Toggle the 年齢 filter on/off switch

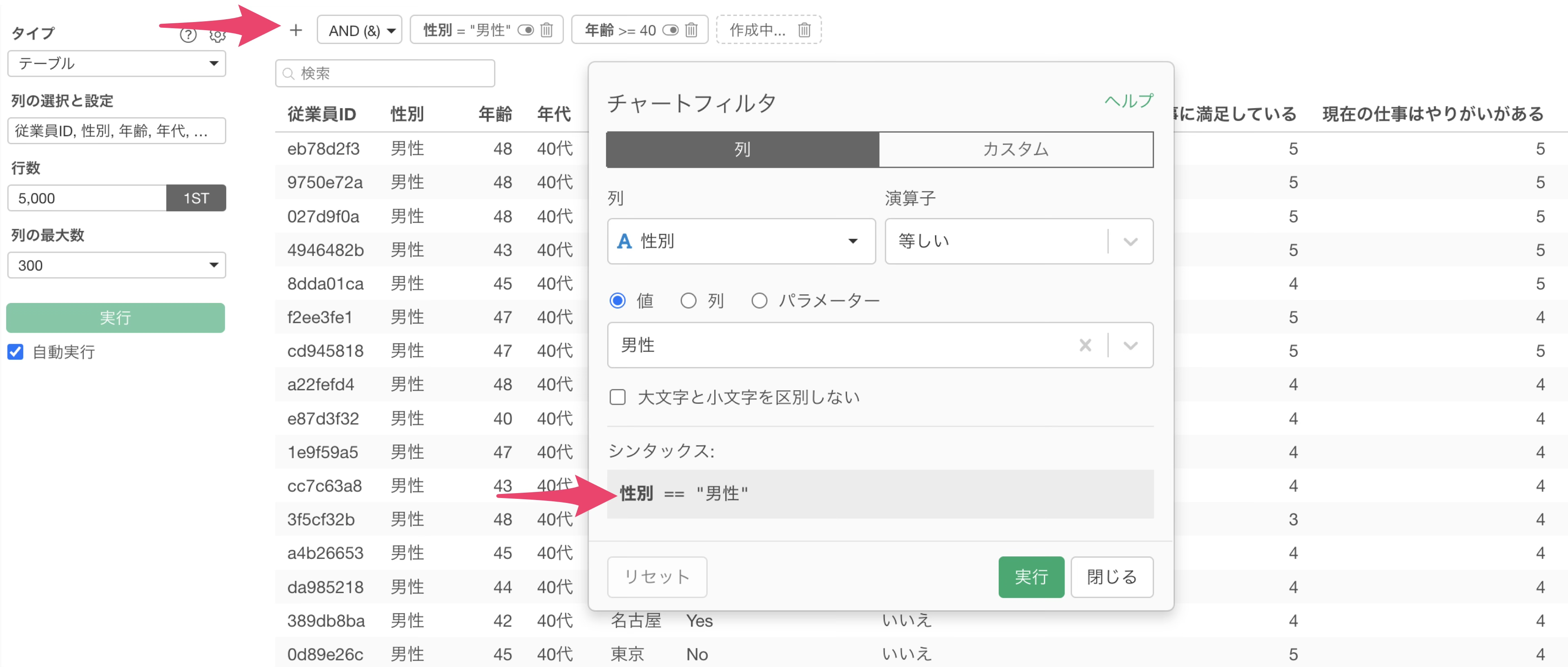[670, 30]
